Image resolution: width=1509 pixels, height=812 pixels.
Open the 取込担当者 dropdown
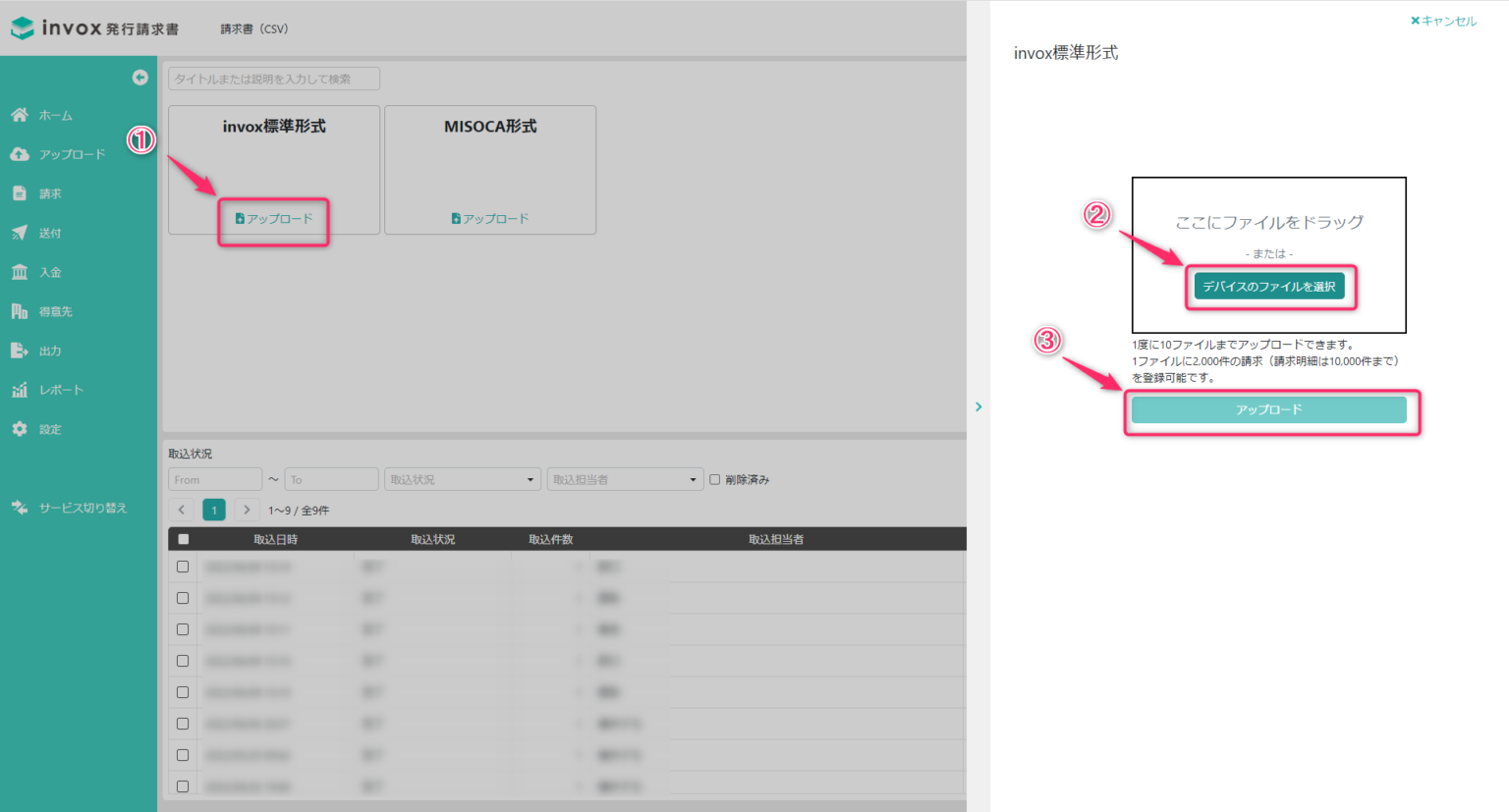625,478
